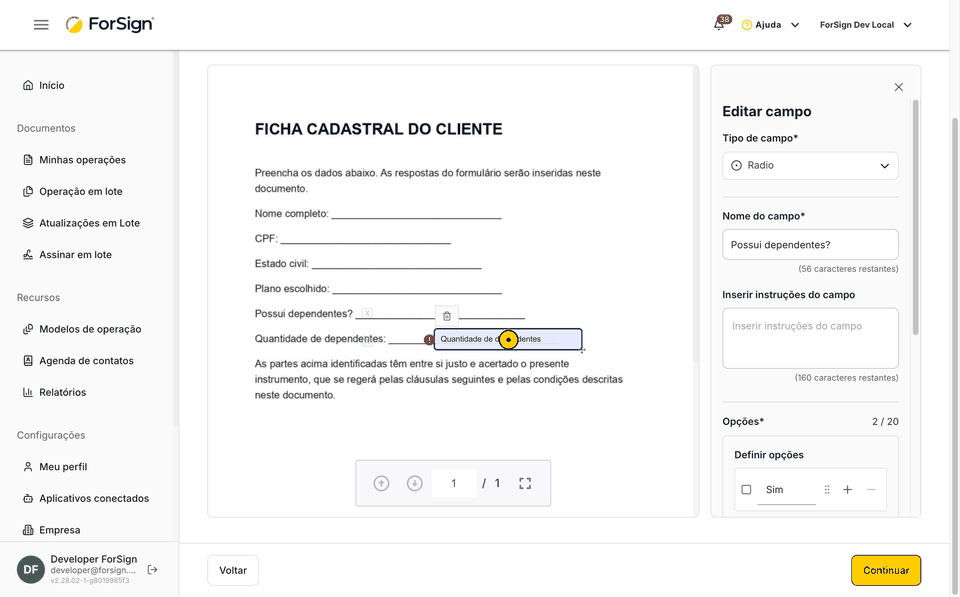Remove option with minus icon

pyautogui.click(x=871, y=490)
